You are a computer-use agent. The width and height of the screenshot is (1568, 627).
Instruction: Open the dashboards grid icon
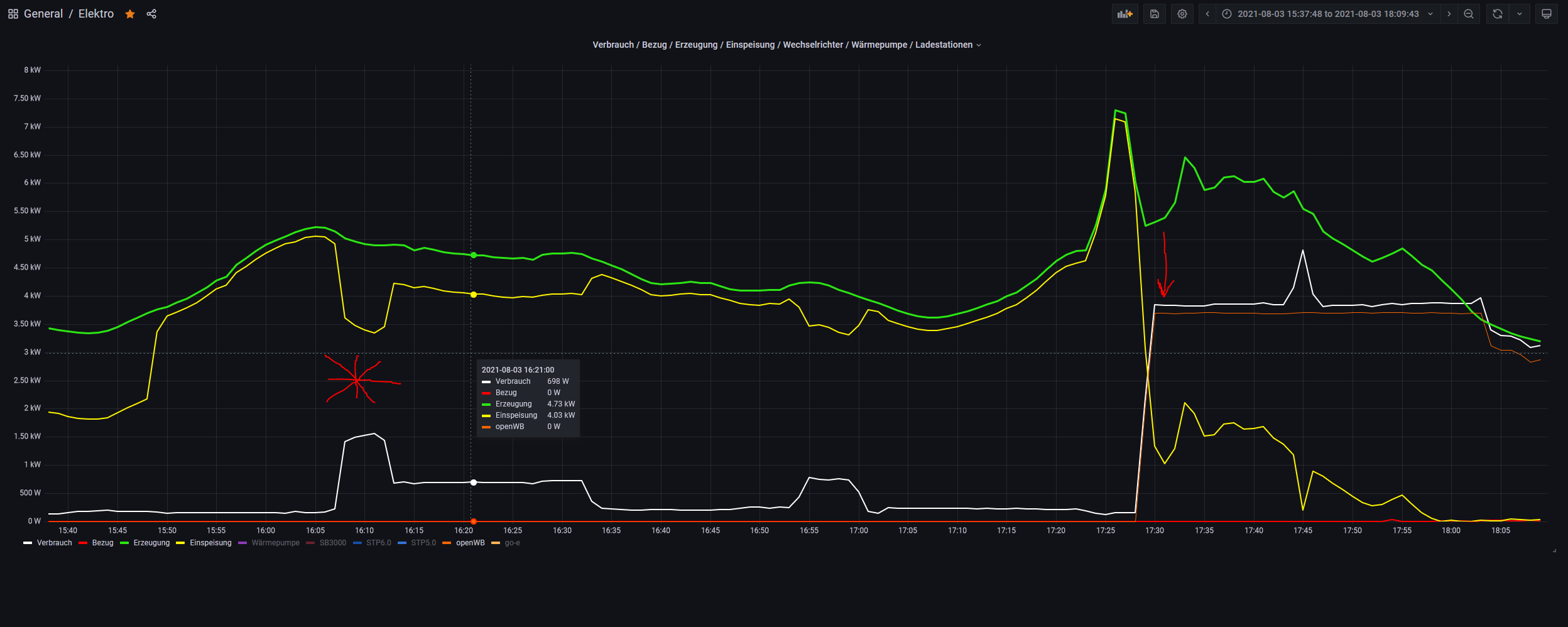(x=13, y=14)
